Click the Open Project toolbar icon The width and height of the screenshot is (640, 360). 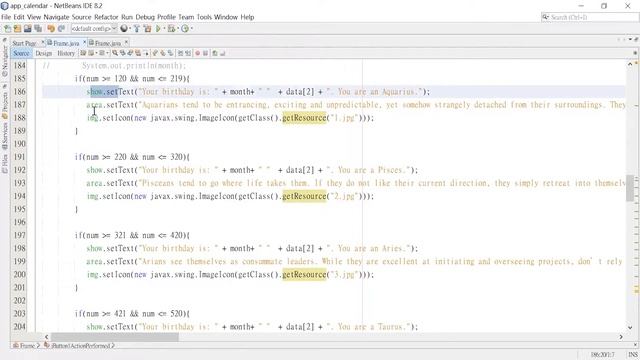click(x=28, y=29)
